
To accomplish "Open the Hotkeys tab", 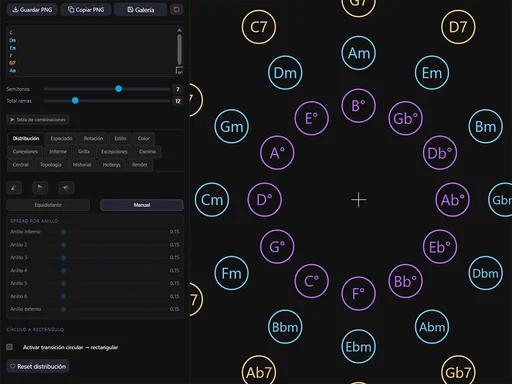I will (112, 165).
